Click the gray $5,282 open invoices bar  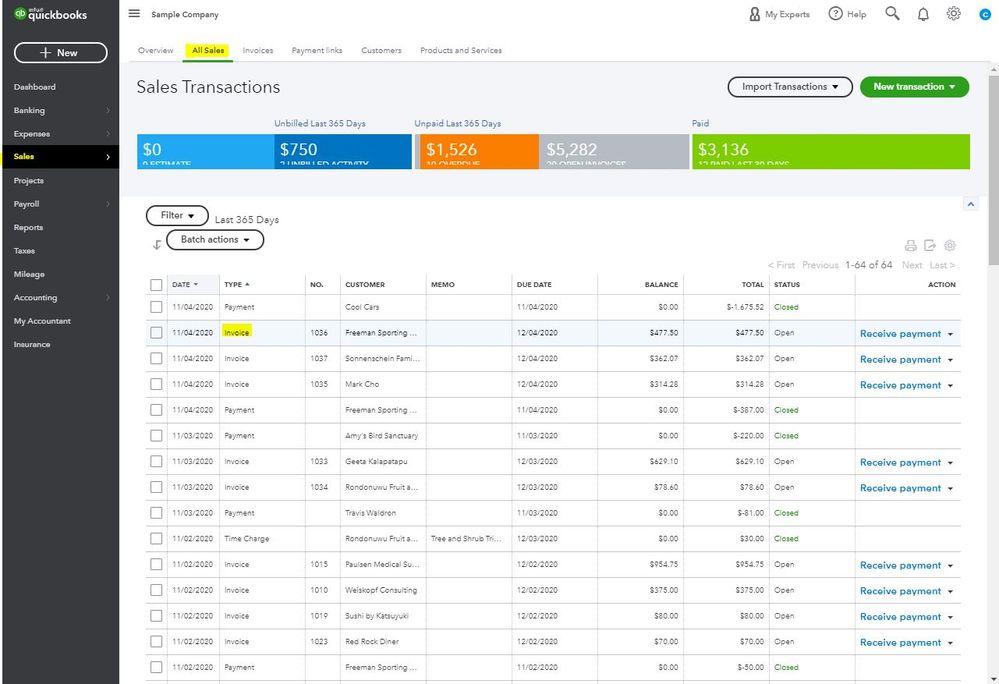coord(614,152)
